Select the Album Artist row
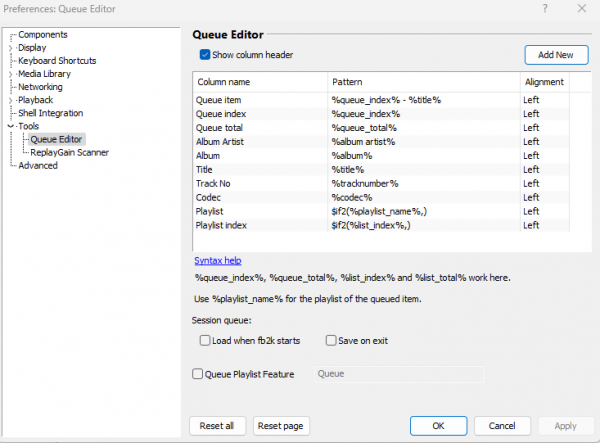This screenshot has height=443, width=600. coord(260,142)
